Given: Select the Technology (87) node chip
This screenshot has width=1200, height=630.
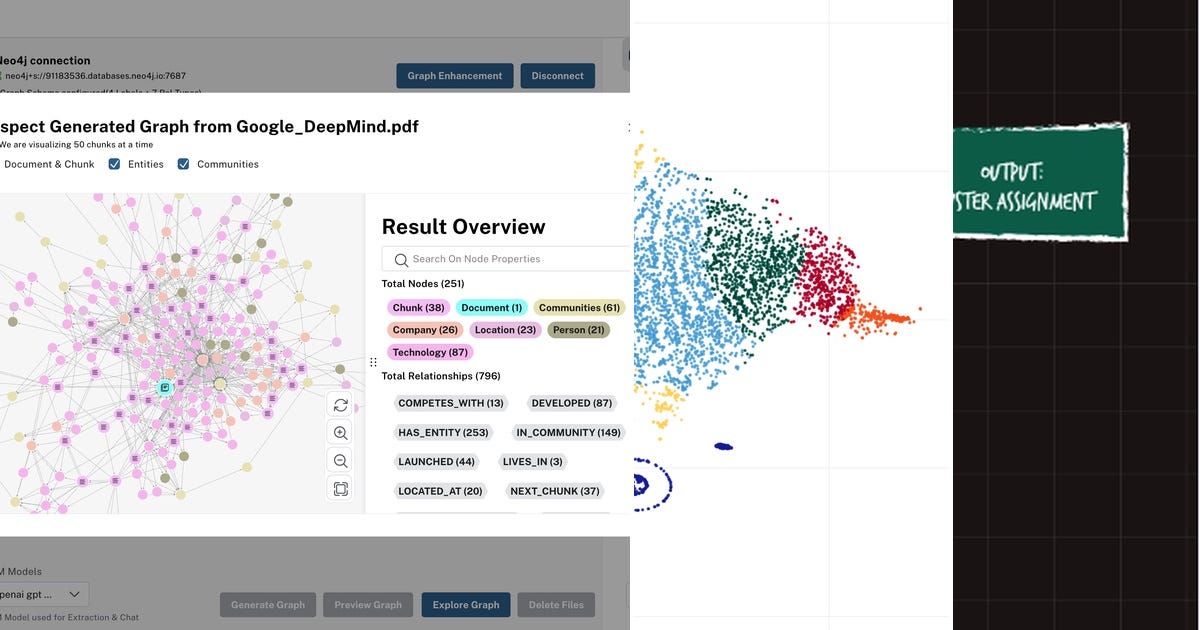Looking at the screenshot, I should click(x=429, y=352).
